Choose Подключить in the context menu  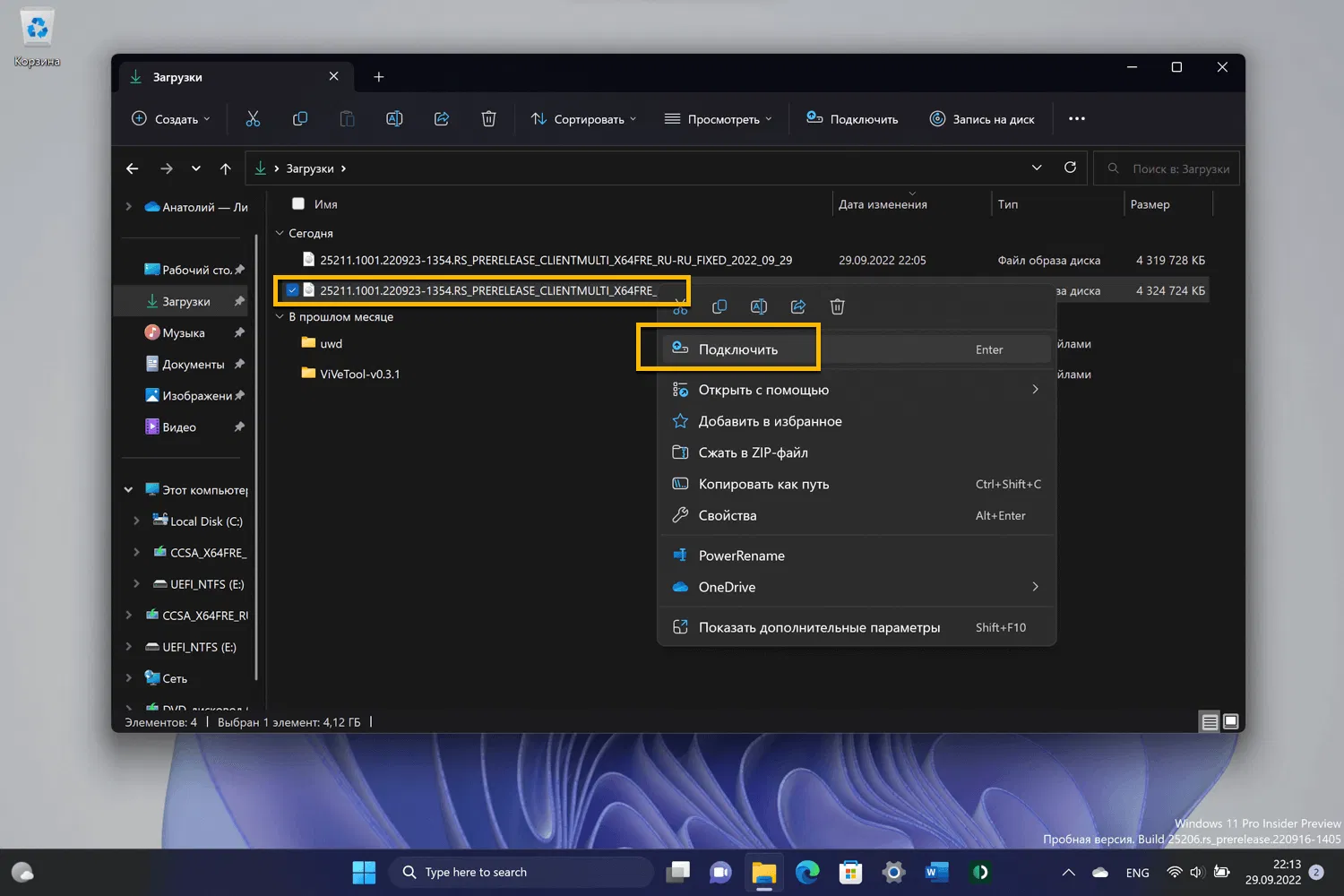[737, 349]
